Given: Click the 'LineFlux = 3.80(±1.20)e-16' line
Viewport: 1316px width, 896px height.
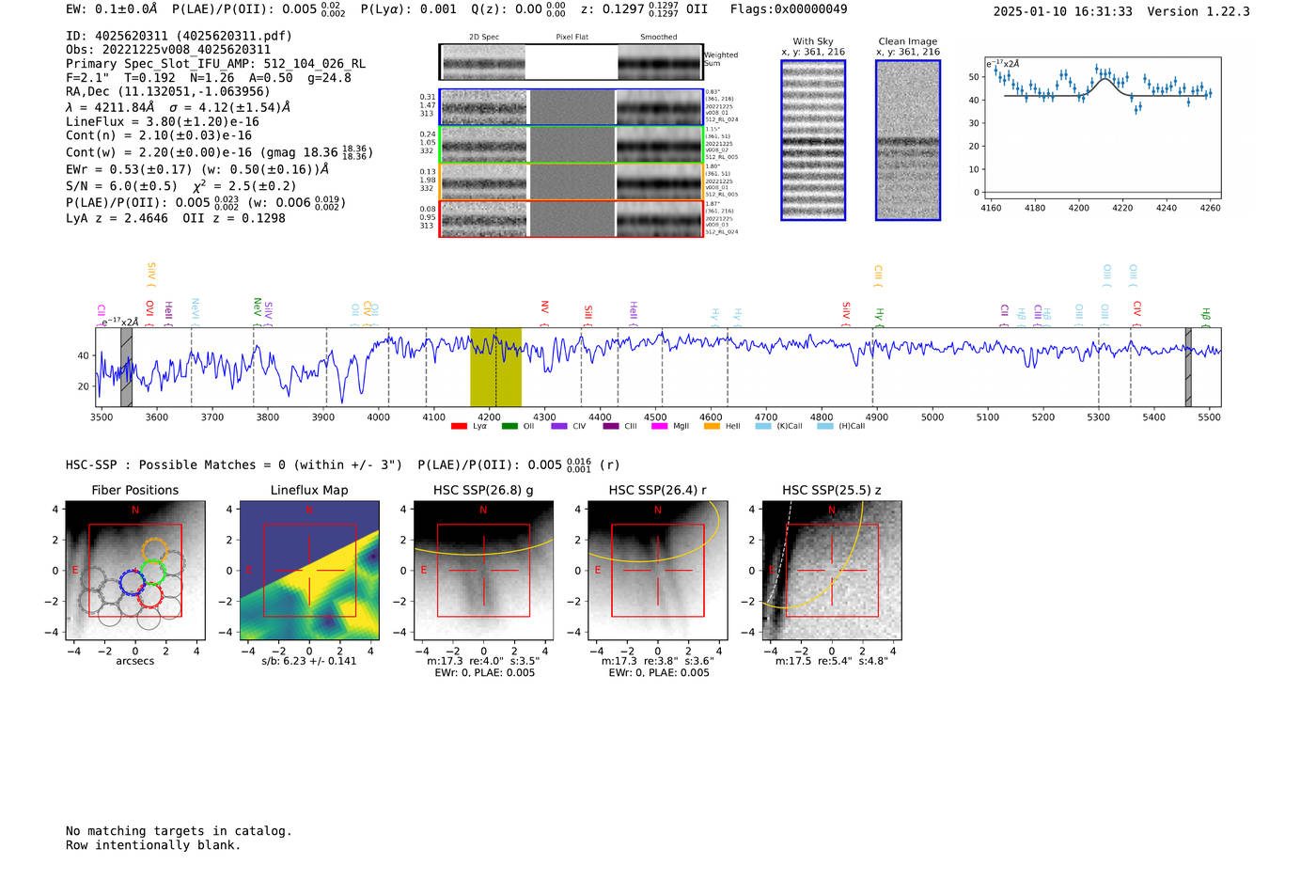Looking at the screenshot, I should pyautogui.click(x=163, y=121).
